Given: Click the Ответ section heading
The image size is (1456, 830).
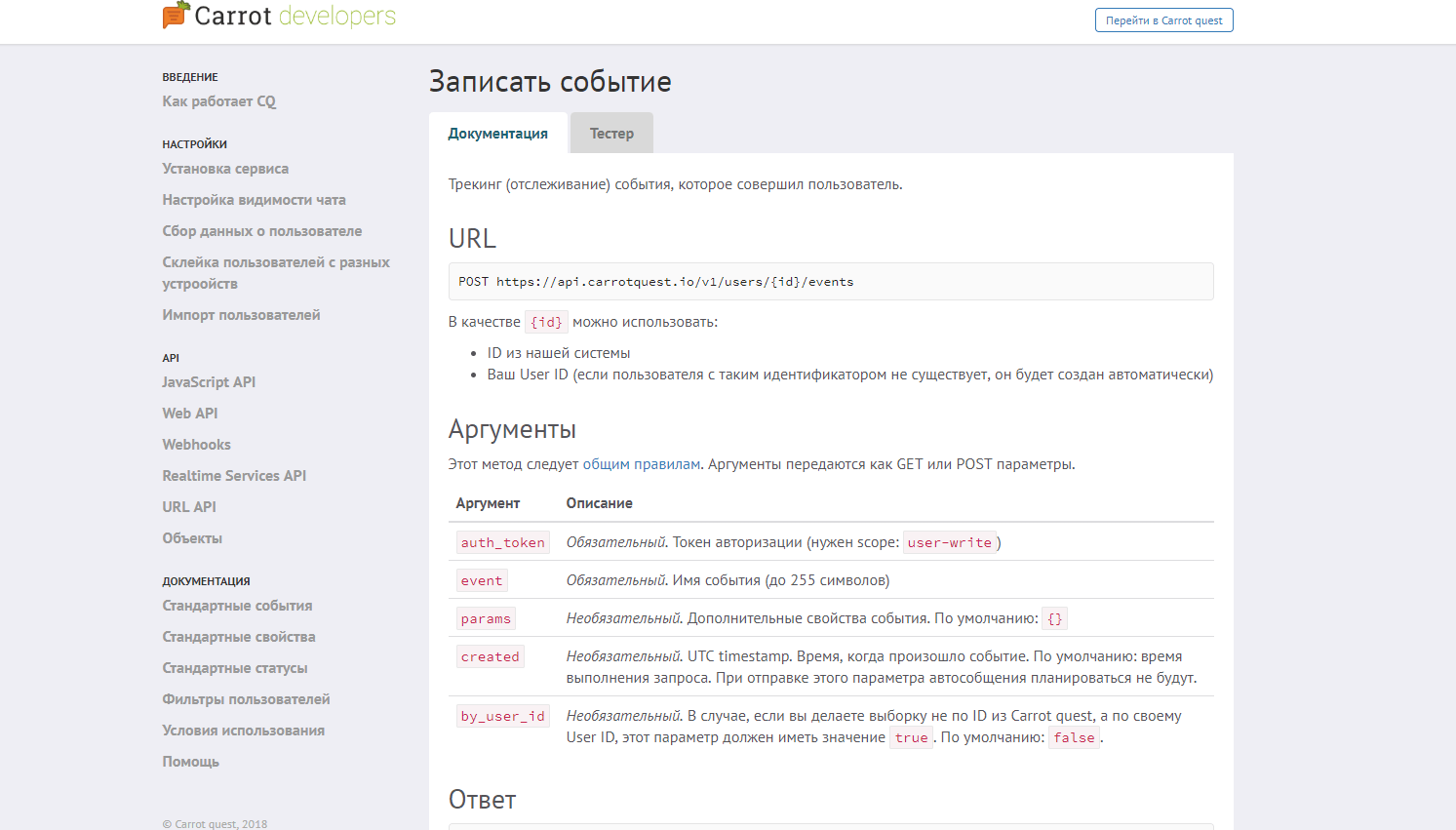Looking at the screenshot, I should (x=482, y=800).
